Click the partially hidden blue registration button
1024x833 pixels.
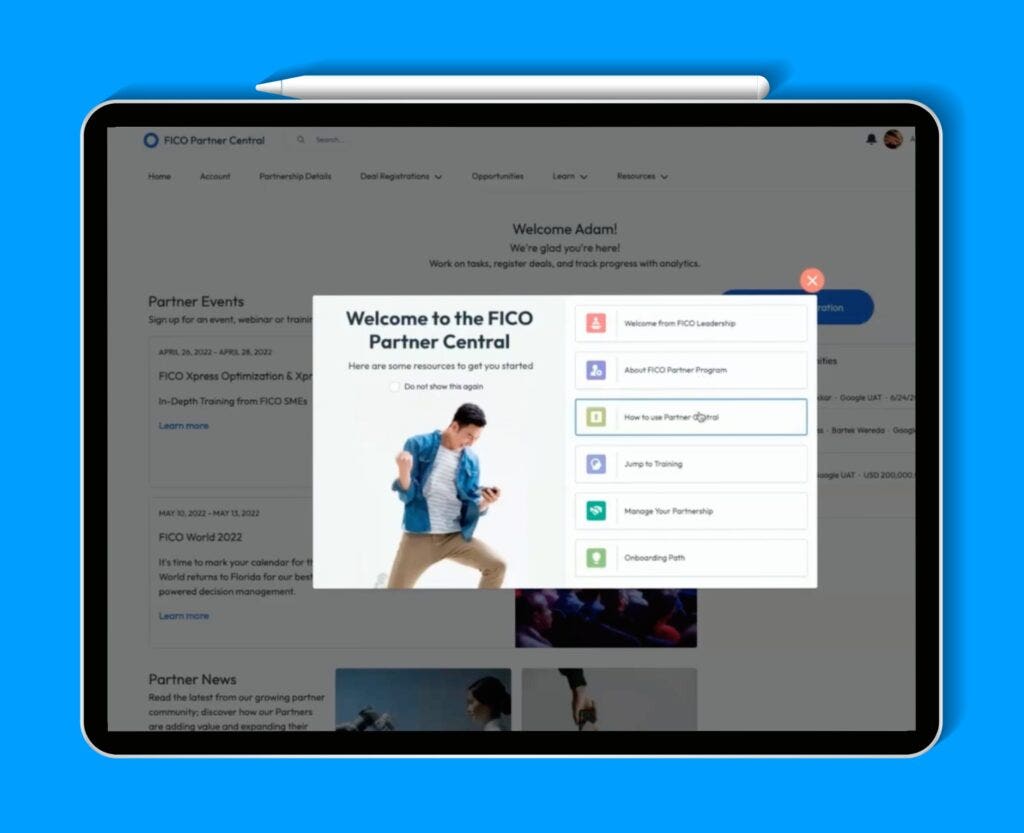pos(845,307)
